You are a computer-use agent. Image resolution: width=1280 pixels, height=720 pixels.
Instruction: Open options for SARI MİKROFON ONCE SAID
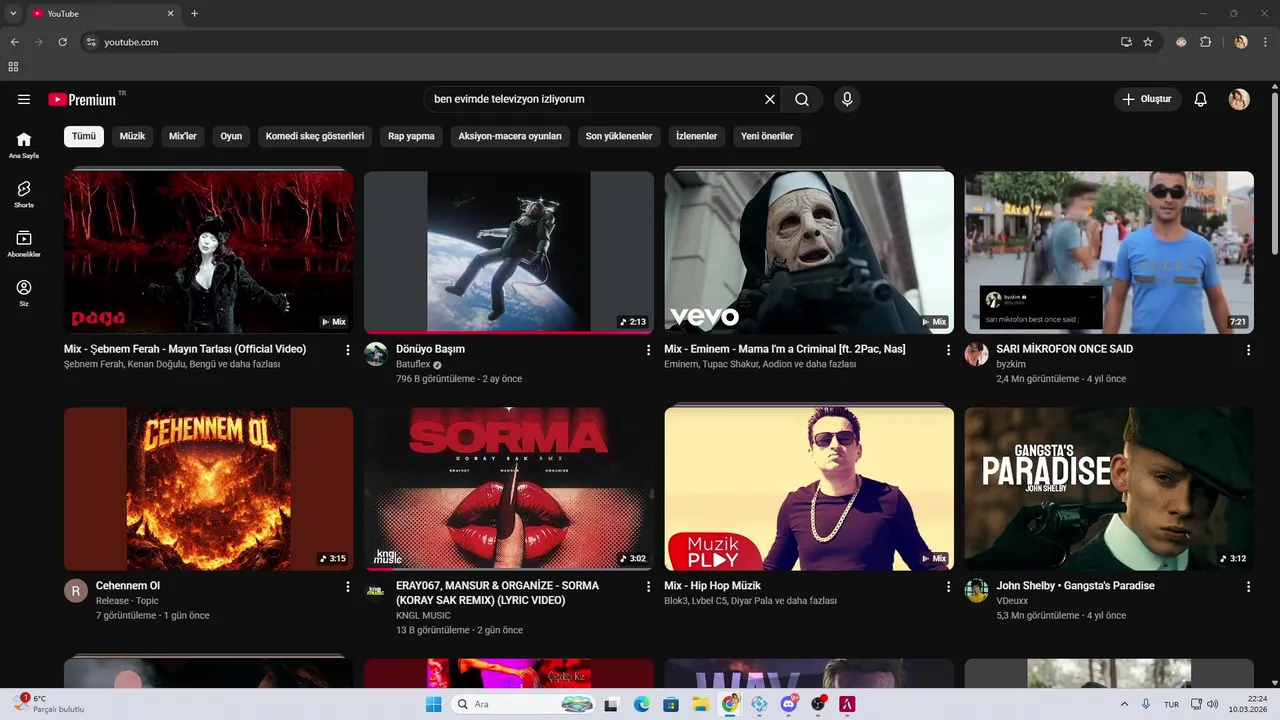coord(1248,350)
